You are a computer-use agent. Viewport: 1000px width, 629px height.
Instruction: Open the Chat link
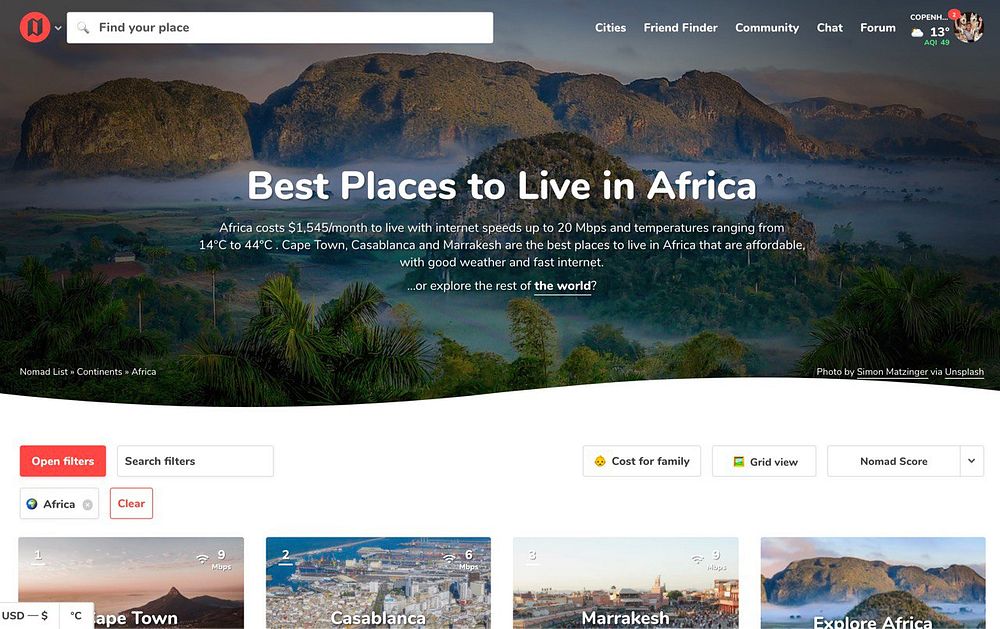coord(829,27)
